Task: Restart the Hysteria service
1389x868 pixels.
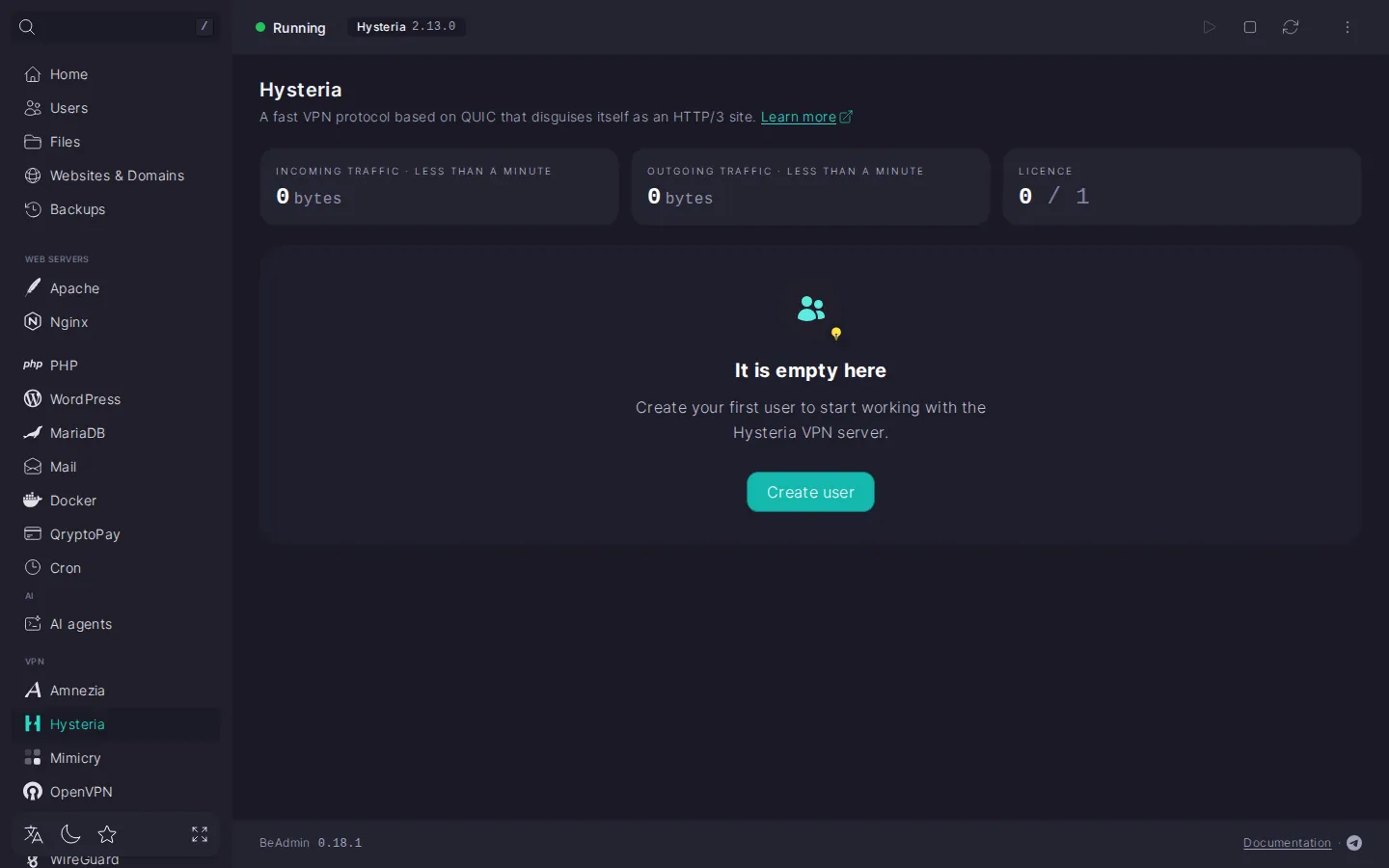Action: pos(1291,27)
